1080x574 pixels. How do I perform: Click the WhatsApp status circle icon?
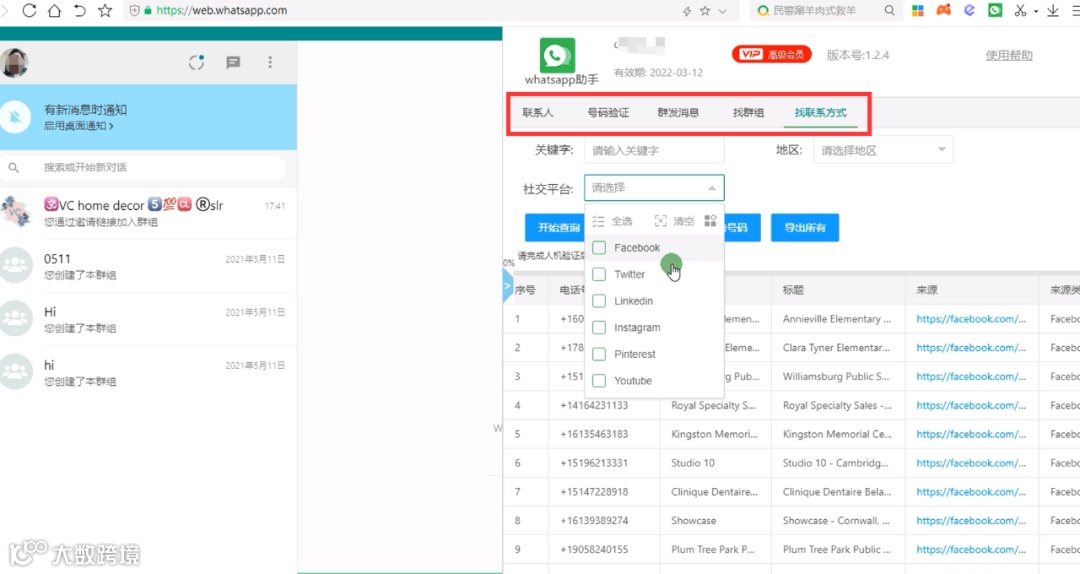pyautogui.click(x=196, y=63)
